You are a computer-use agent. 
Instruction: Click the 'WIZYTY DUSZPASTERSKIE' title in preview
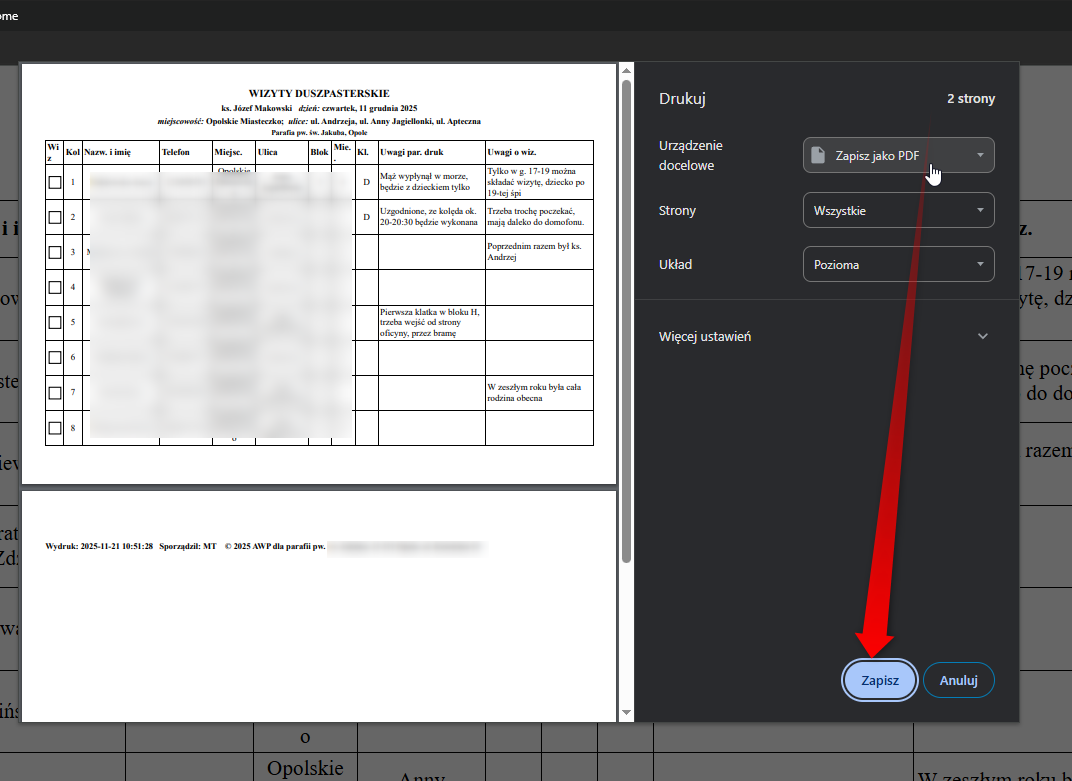click(x=319, y=93)
